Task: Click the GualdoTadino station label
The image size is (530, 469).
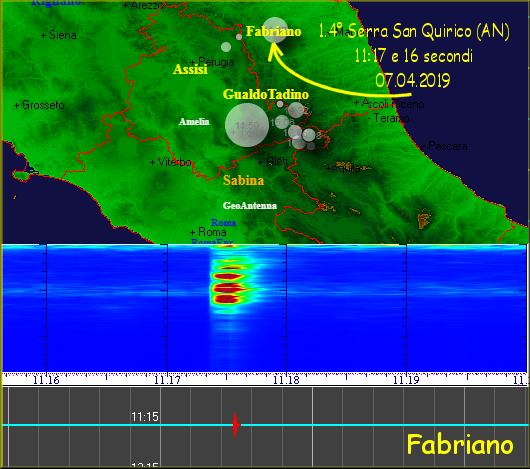Action: (x=266, y=94)
